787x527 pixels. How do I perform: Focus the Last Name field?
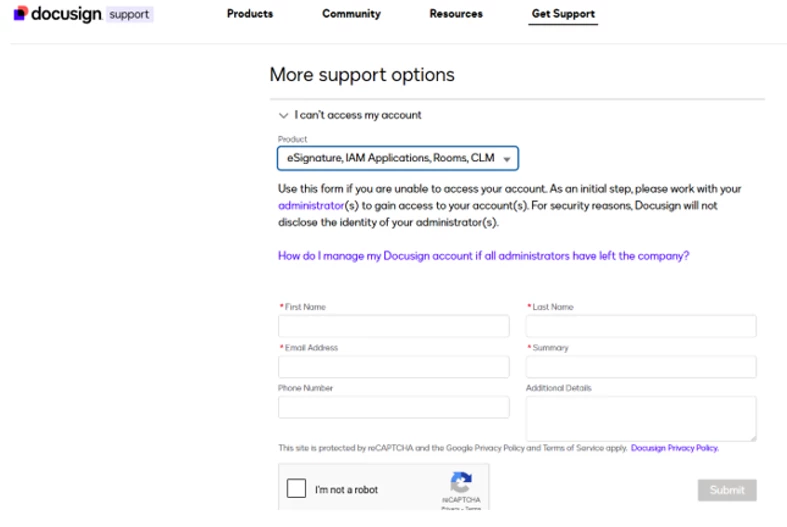pos(641,326)
